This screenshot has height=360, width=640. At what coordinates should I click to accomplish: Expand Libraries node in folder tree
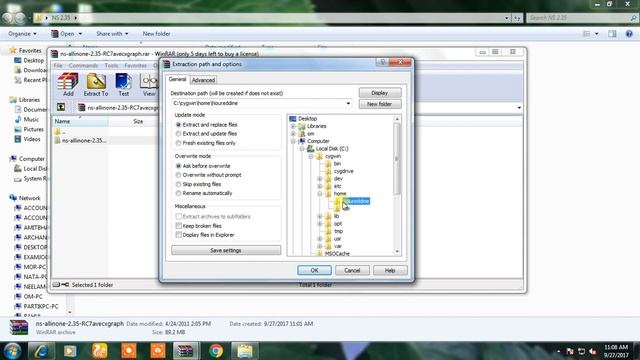click(293, 126)
